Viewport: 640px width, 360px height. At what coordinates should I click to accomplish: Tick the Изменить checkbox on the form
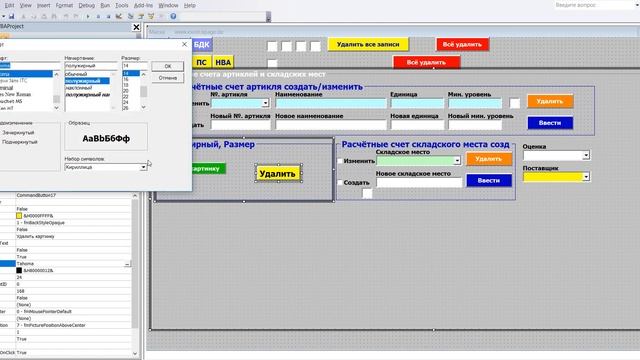[x=340, y=161]
